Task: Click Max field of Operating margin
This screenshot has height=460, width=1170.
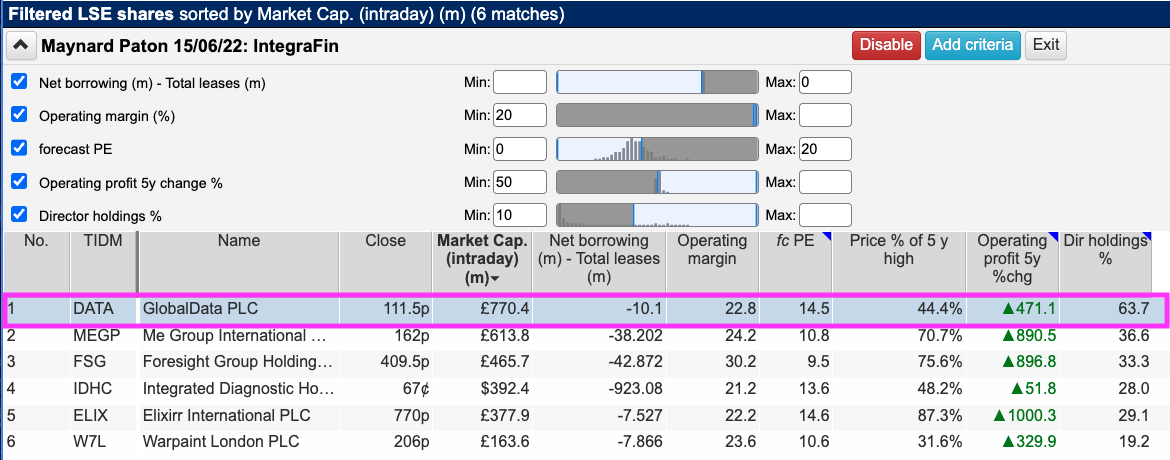Action: pyautogui.click(x=825, y=115)
